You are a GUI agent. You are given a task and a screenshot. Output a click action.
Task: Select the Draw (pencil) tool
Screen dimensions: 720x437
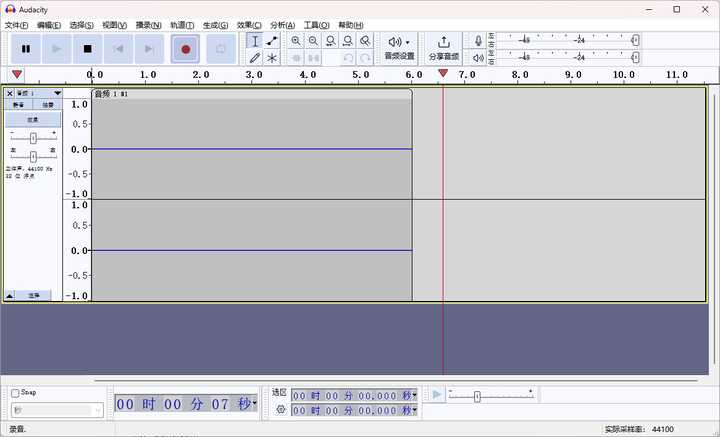[x=255, y=58]
